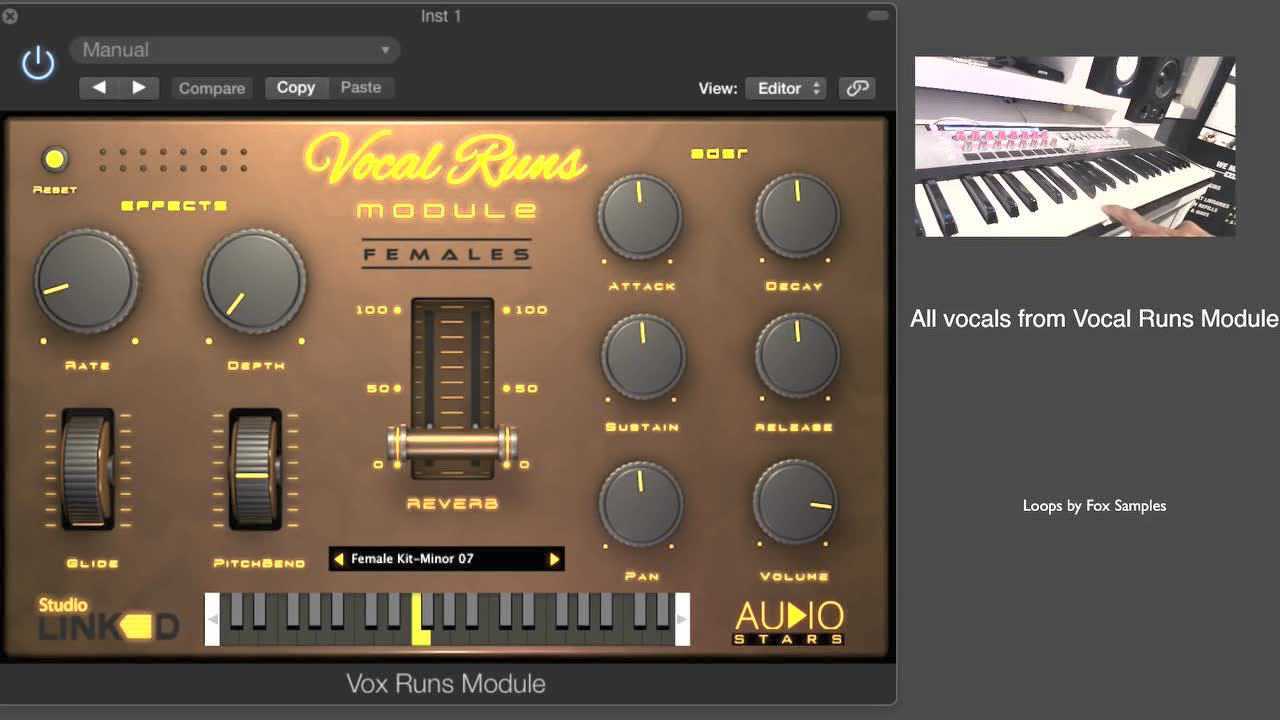Adjust the Release knob
This screenshot has width=1280, height=720.
tap(796, 358)
